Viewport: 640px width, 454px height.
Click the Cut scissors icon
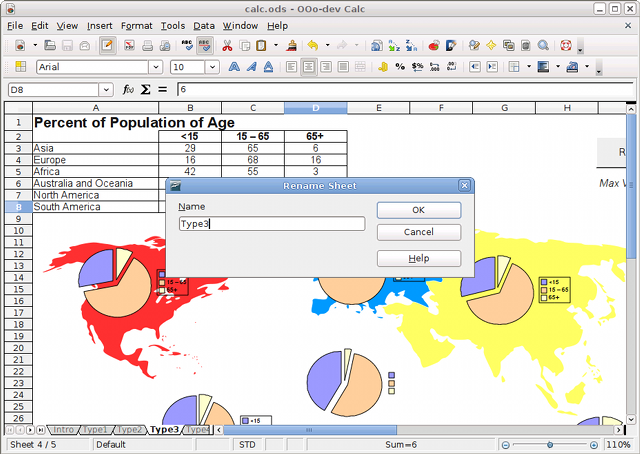tap(227, 46)
